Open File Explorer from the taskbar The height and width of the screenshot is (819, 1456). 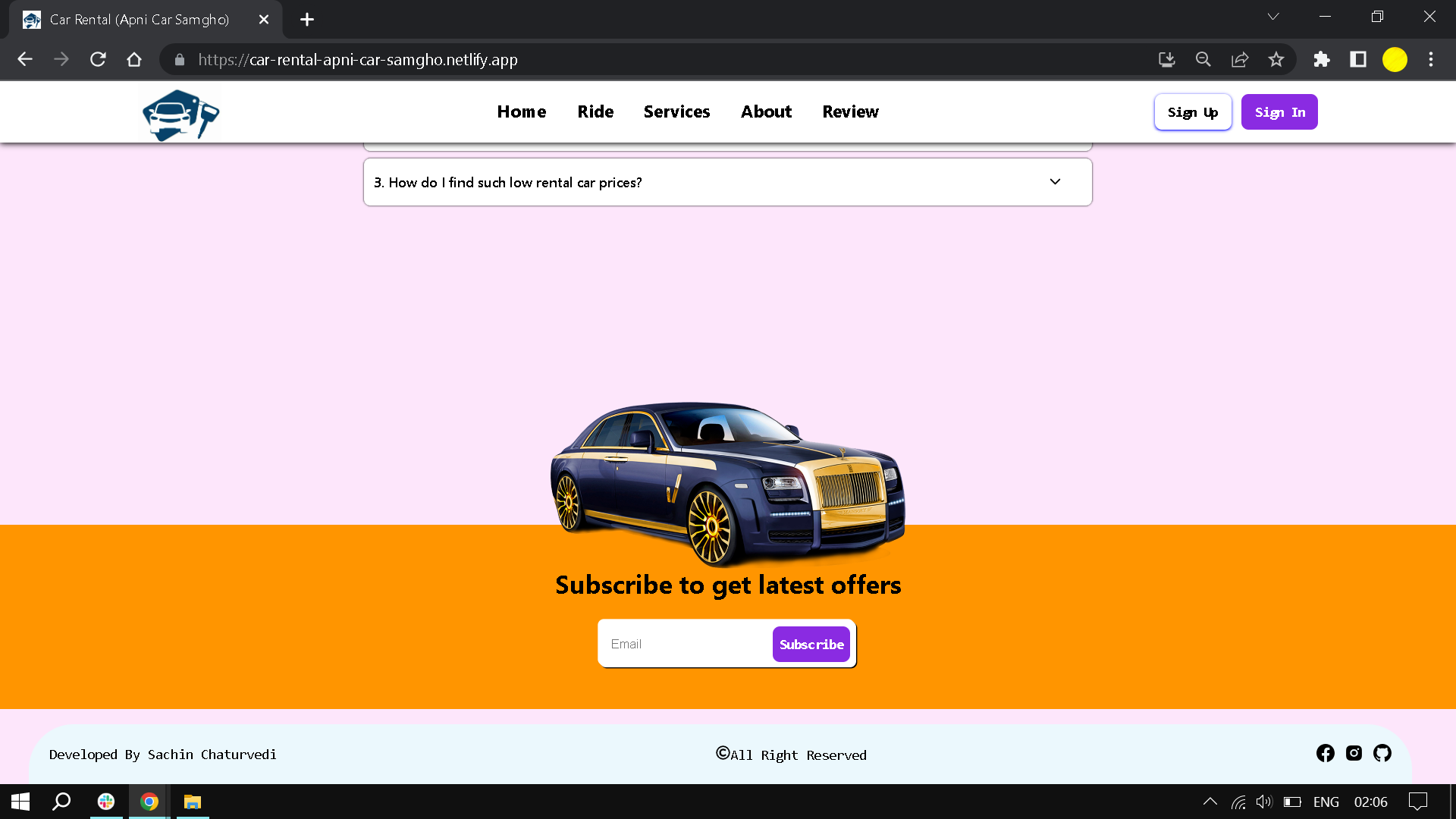pyautogui.click(x=193, y=802)
